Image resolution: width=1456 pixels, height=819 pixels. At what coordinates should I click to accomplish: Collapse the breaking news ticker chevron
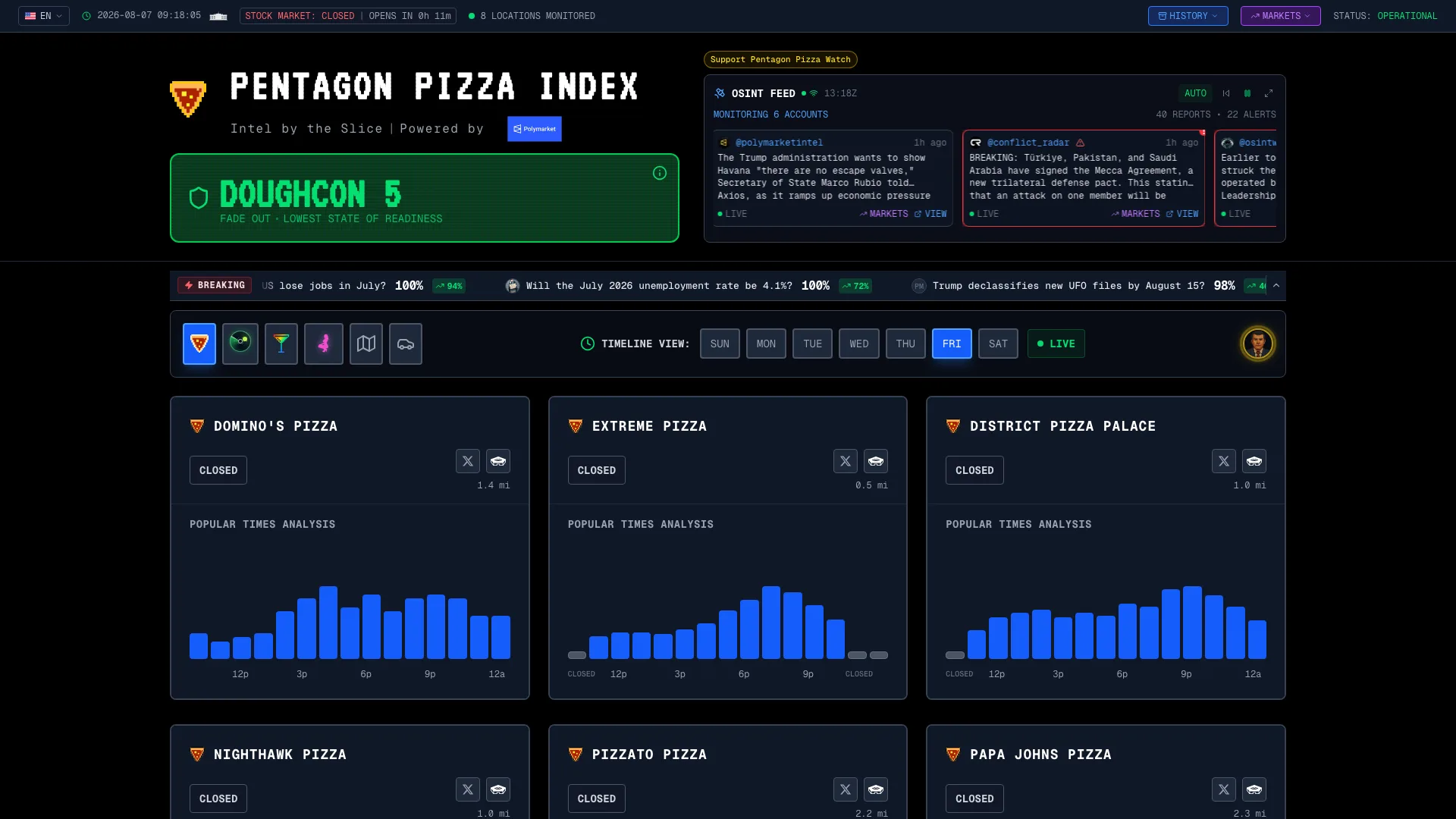click(1276, 285)
